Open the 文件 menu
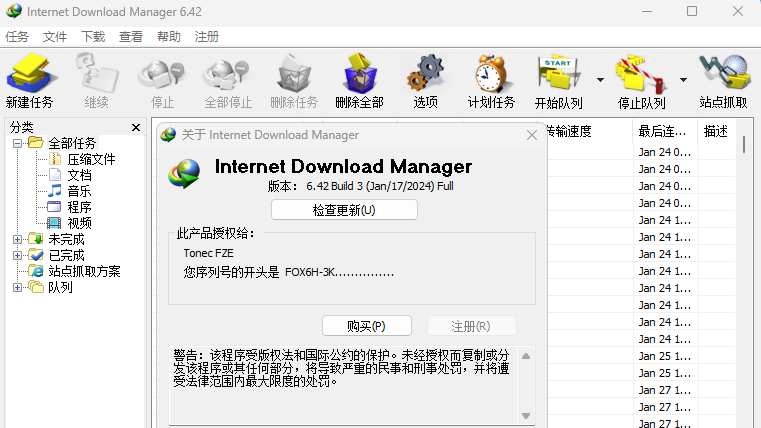Screen dimensions: 761x428 coord(55,37)
